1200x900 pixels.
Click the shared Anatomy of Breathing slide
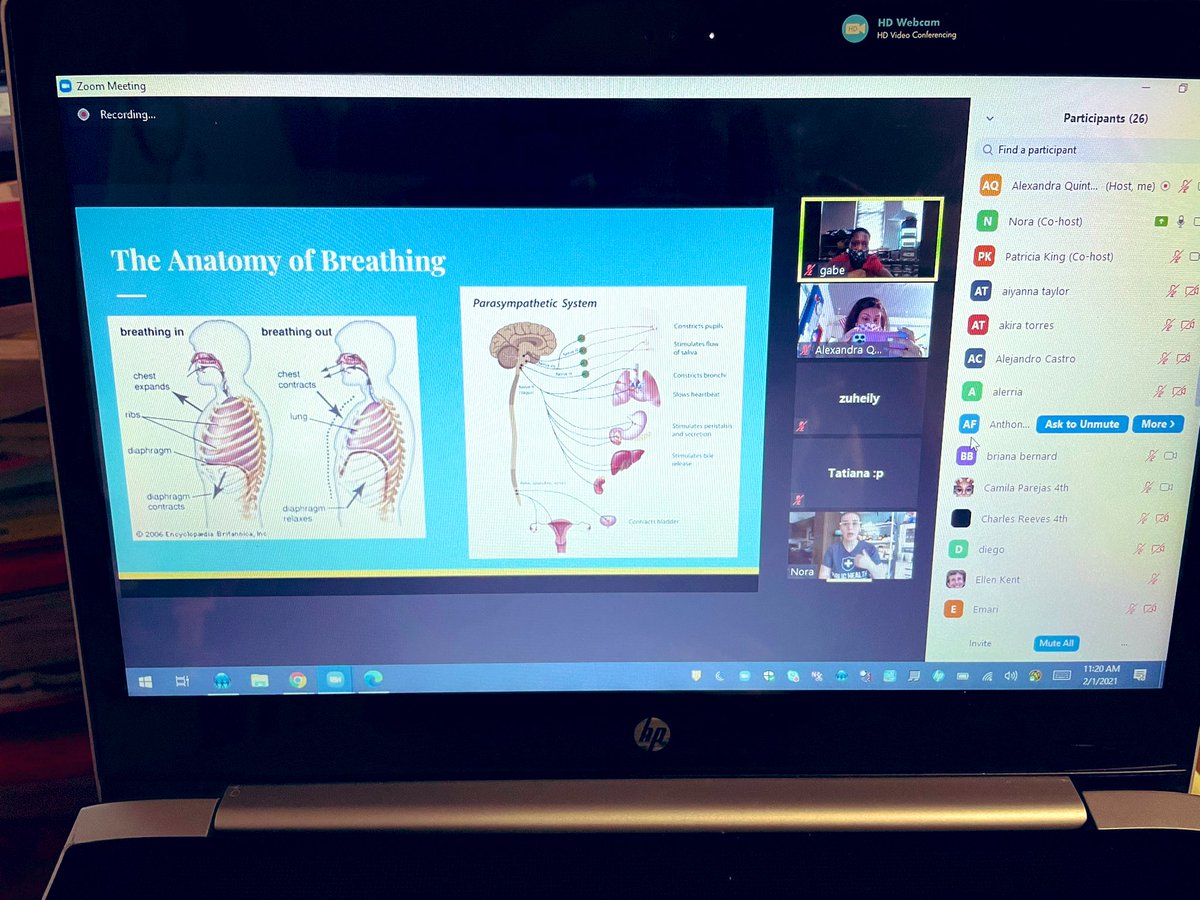(x=424, y=393)
